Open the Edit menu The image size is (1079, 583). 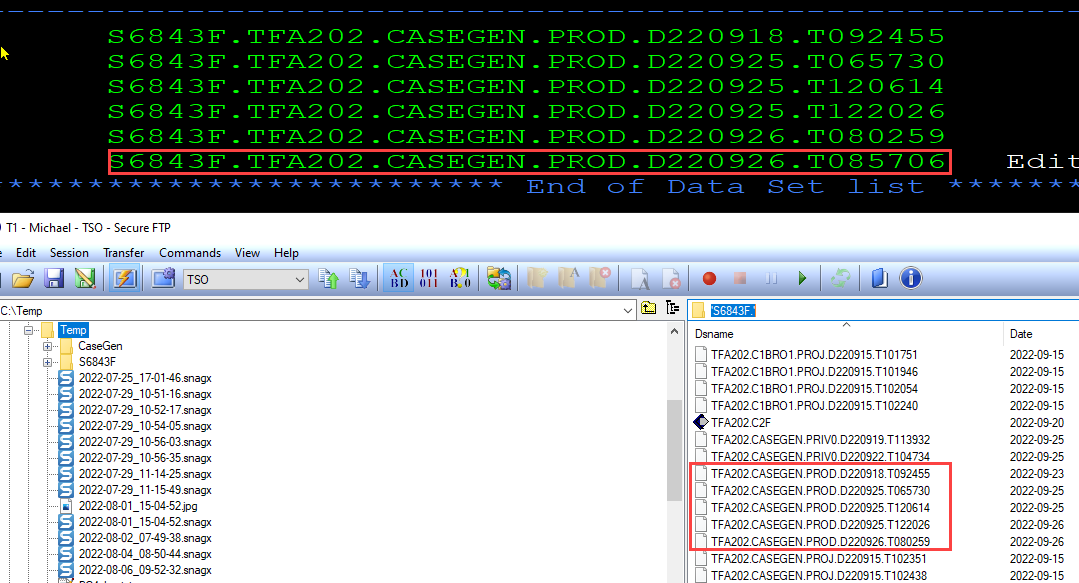pyautogui.click(x=26, y=253)
